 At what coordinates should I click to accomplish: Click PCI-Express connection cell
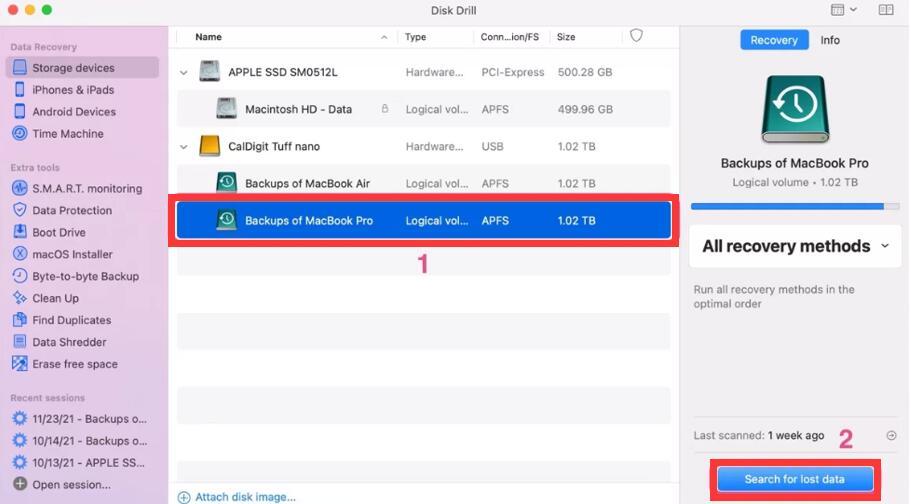click(x=512, y=72)
